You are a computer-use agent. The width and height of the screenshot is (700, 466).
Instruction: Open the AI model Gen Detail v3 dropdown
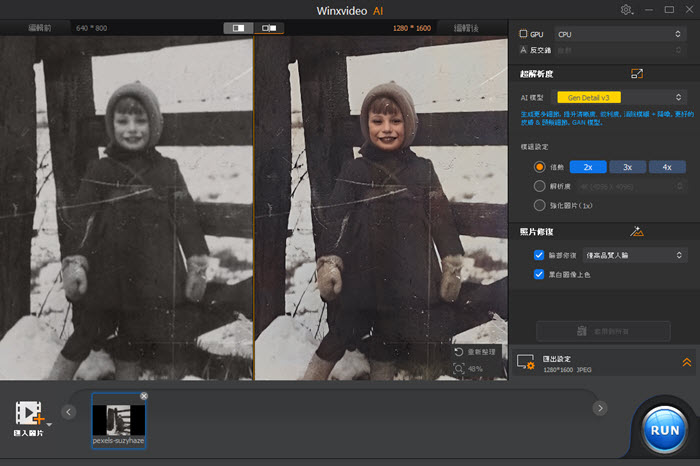click(620, 97)
